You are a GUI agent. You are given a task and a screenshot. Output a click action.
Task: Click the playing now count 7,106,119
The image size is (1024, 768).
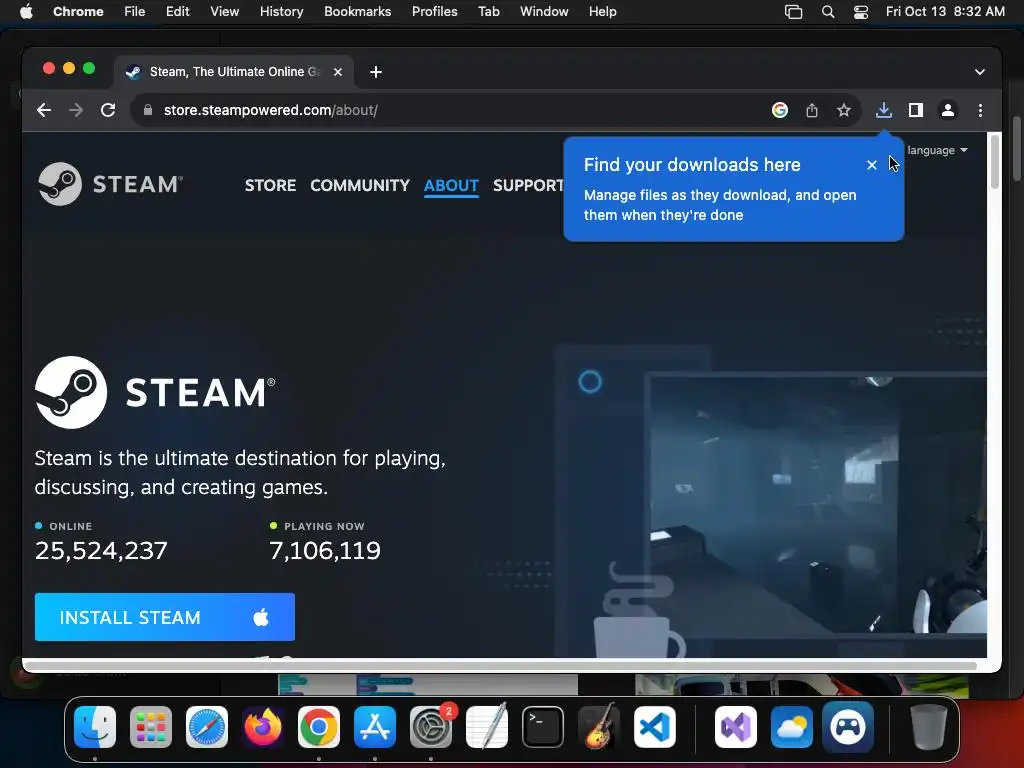click(325, 551)
